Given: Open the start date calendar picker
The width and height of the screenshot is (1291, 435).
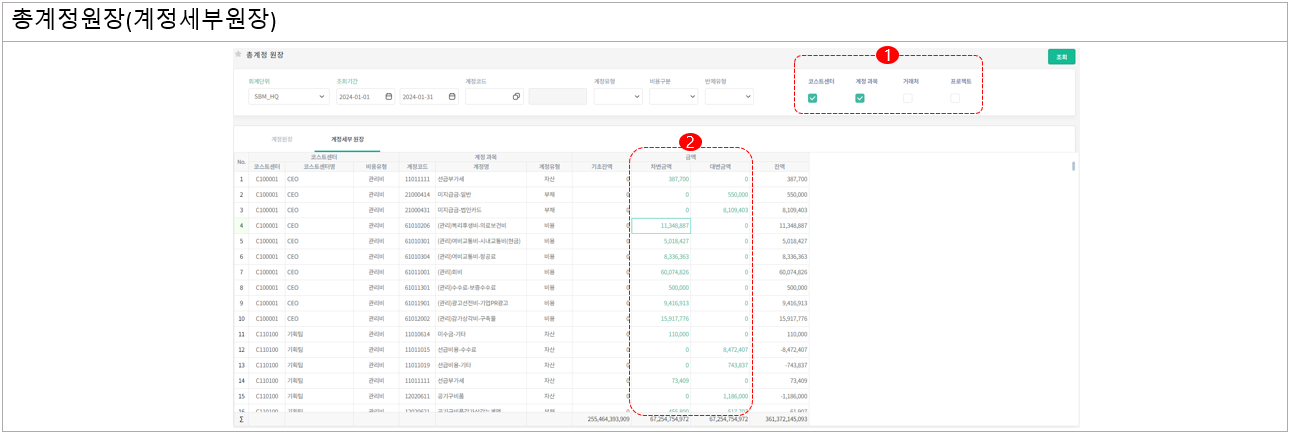Looking at the screenshot, I should 388,97.
